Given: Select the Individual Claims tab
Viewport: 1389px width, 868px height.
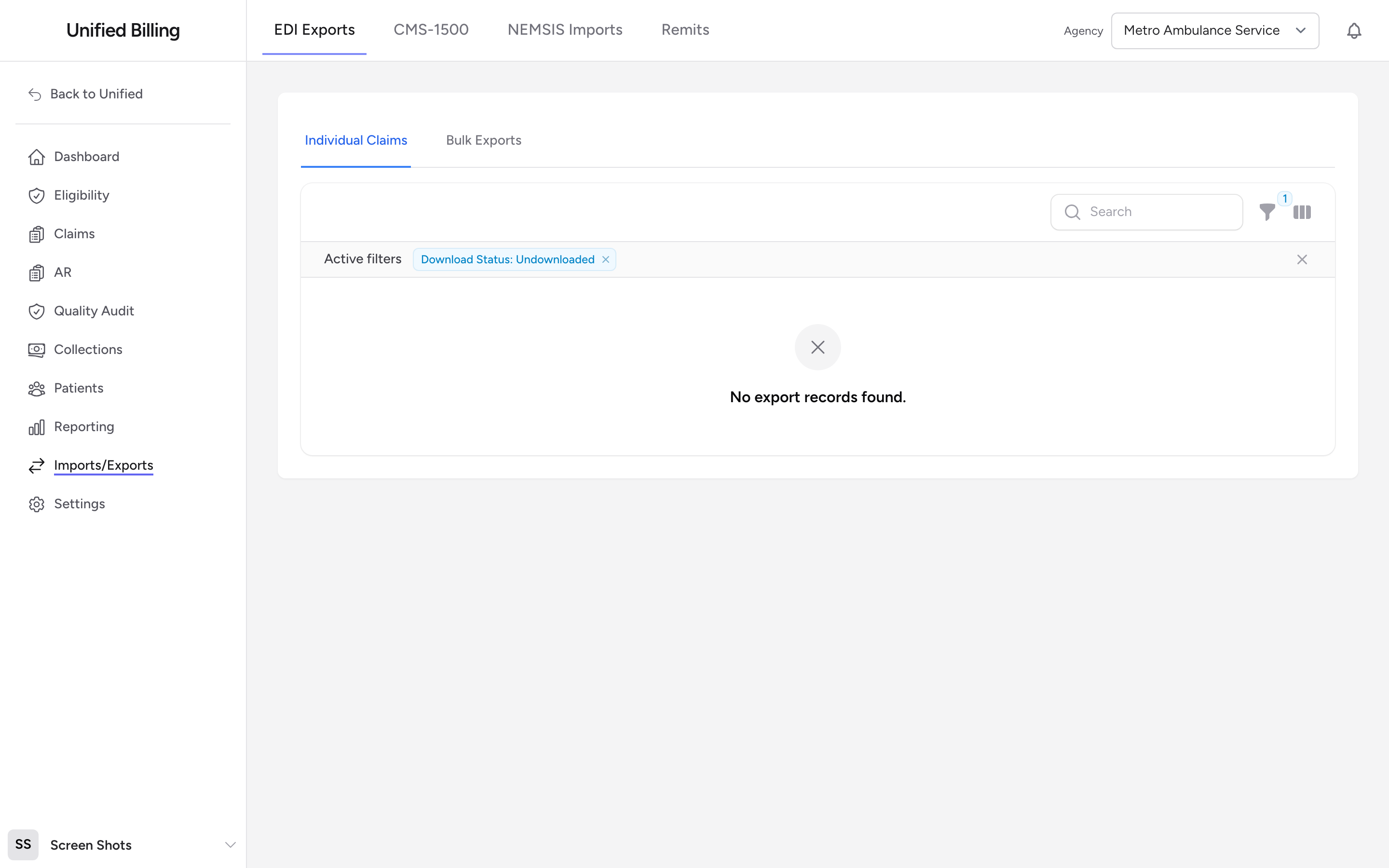Looking at the screenshot, I should (x=355, y=141).
